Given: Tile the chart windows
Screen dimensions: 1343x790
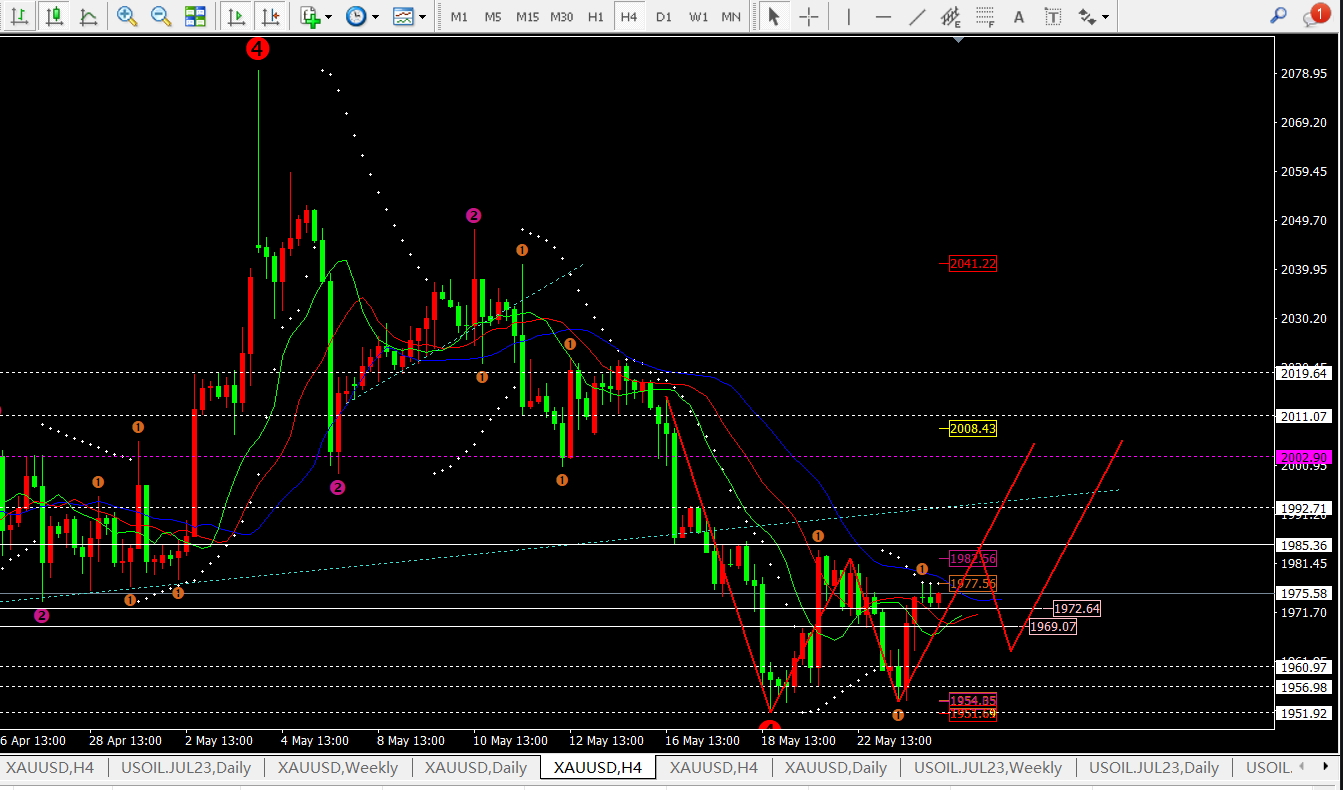Looking at the screenshot, I should tap(195, 16).
